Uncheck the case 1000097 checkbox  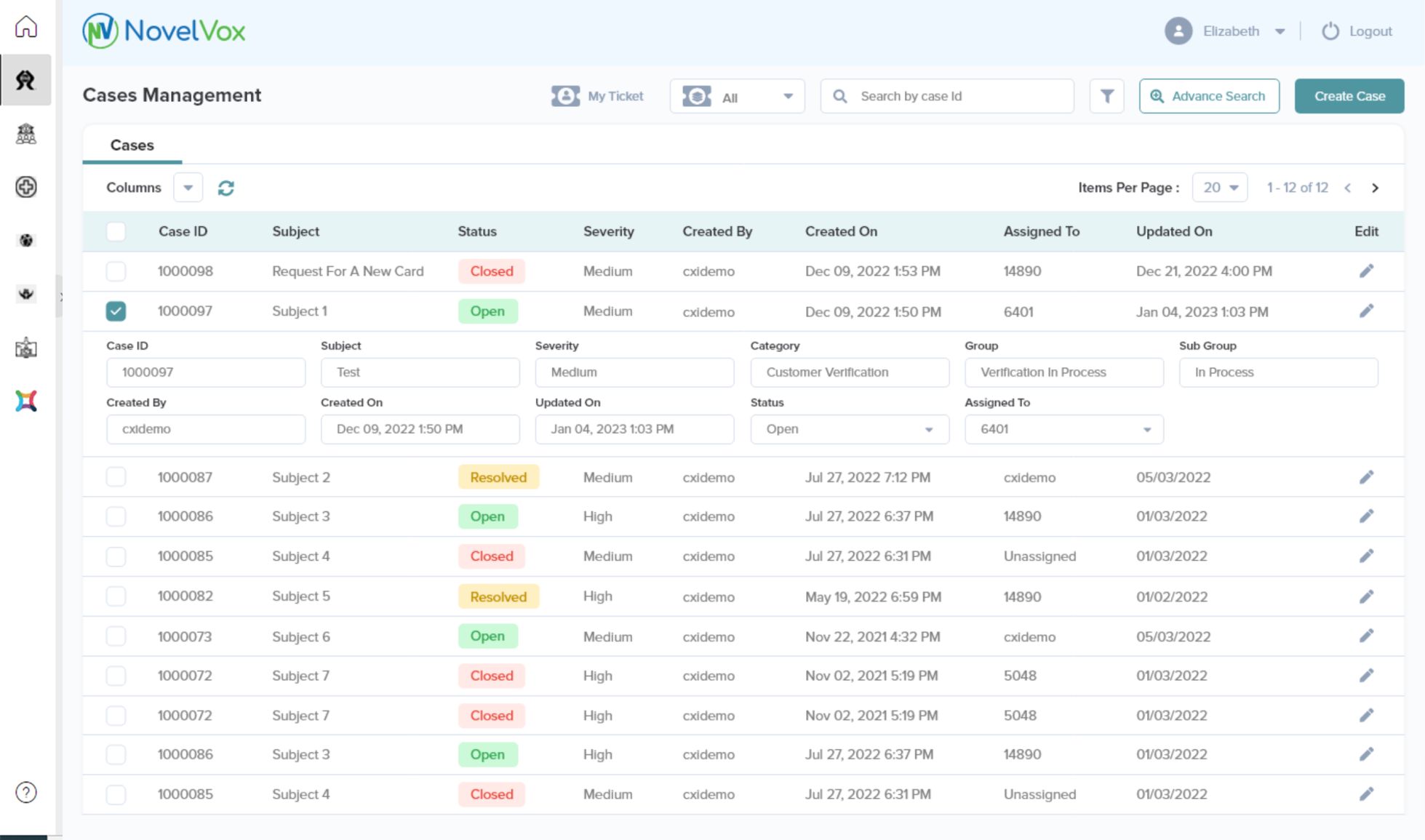[116, 311]
